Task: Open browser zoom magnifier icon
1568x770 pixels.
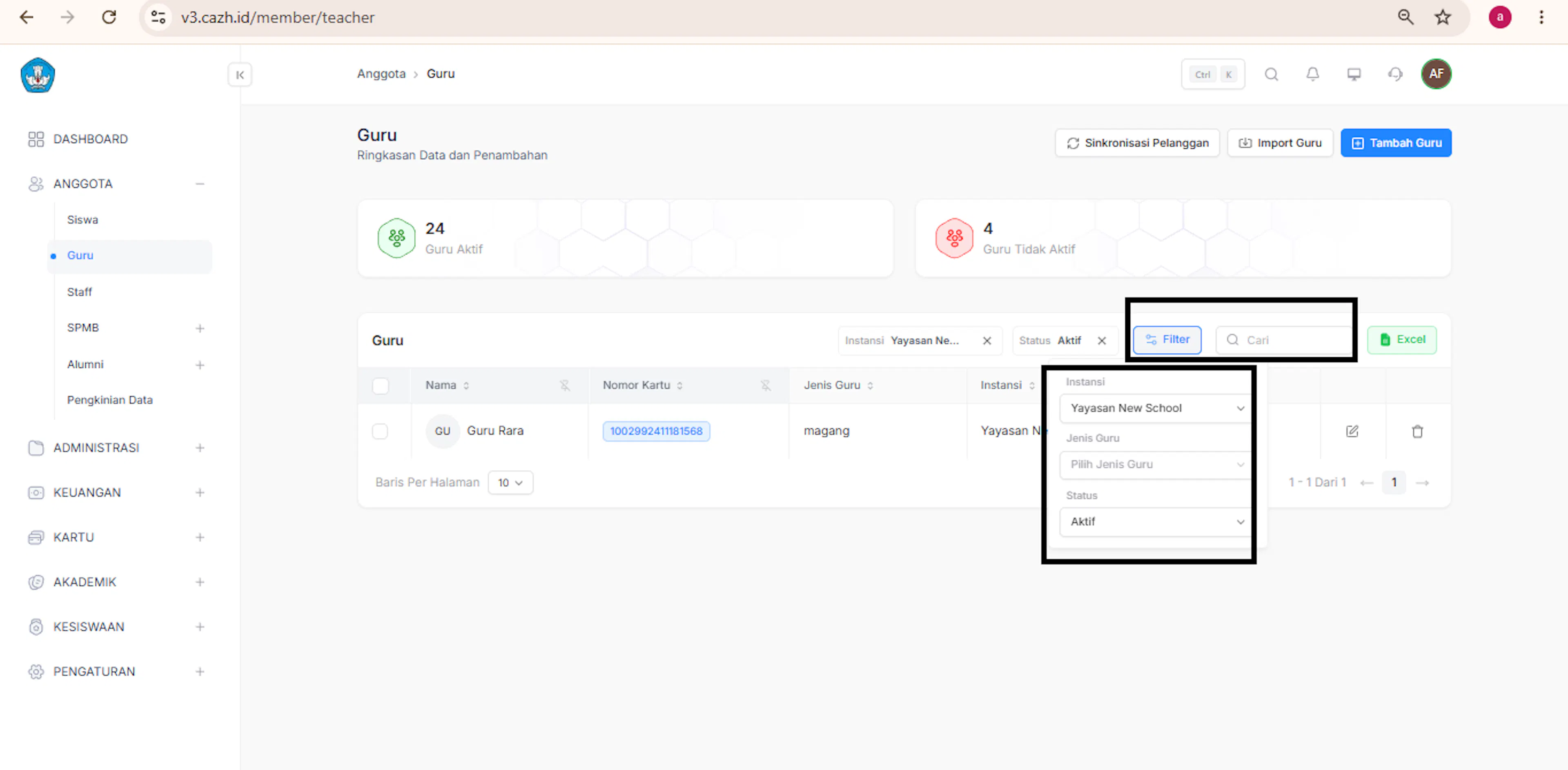Action: [x=1405, y=17]
